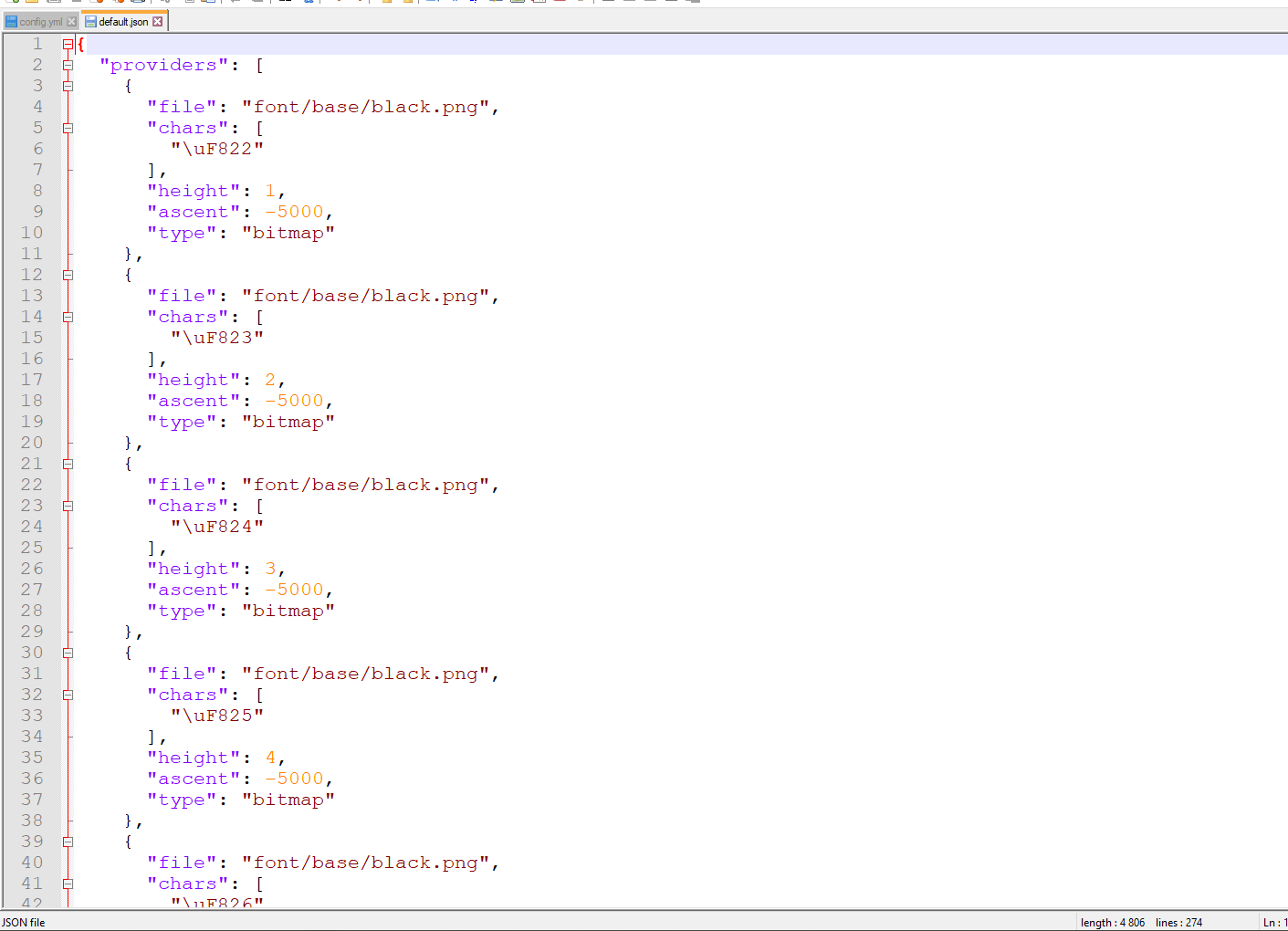The width and height of the screenshot is (1288, 931).
Task: Toggle Show All Characters on the toolbar
Action: (455, 5)
